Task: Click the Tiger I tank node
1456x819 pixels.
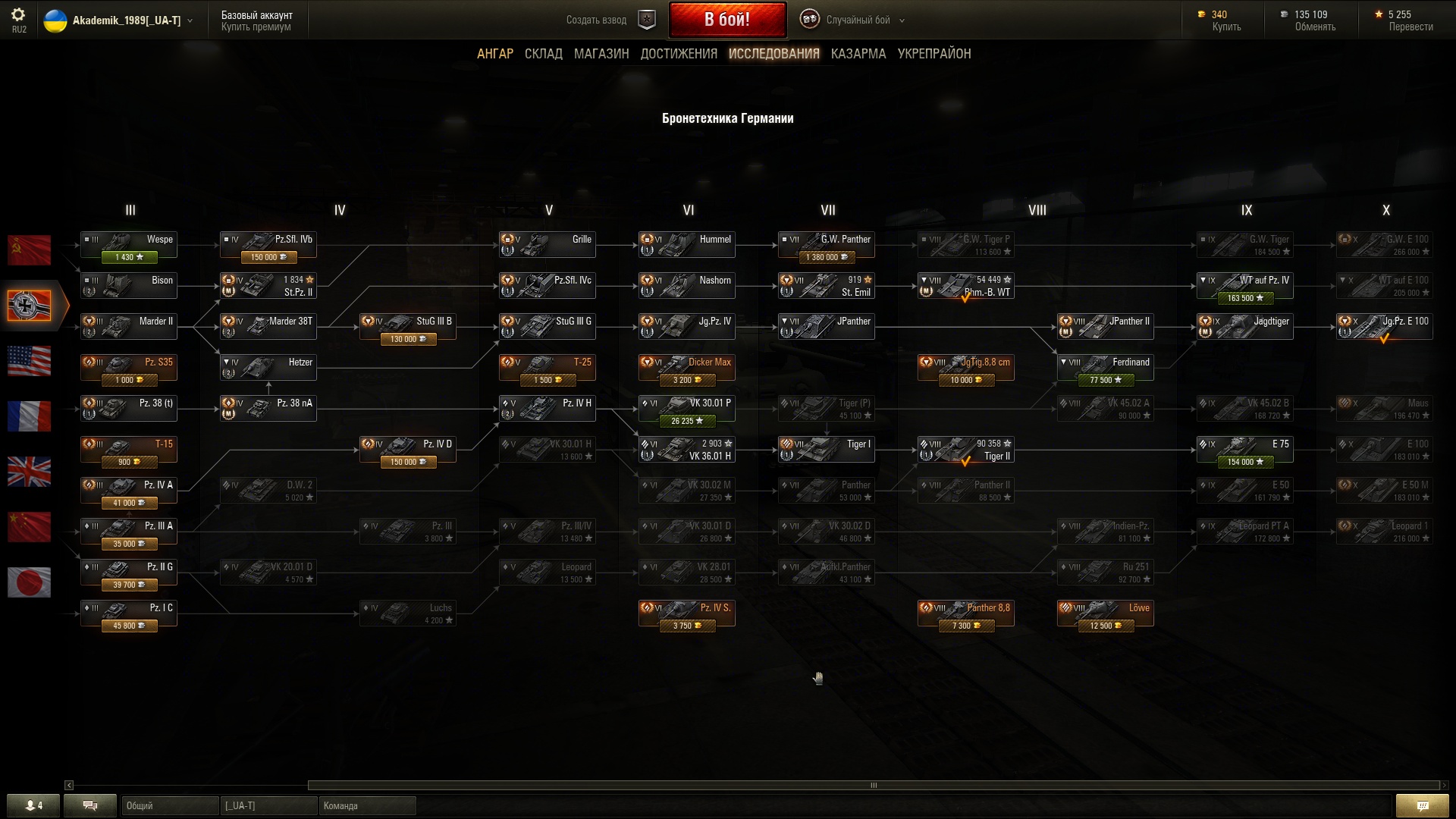Action: pos(827,450)
